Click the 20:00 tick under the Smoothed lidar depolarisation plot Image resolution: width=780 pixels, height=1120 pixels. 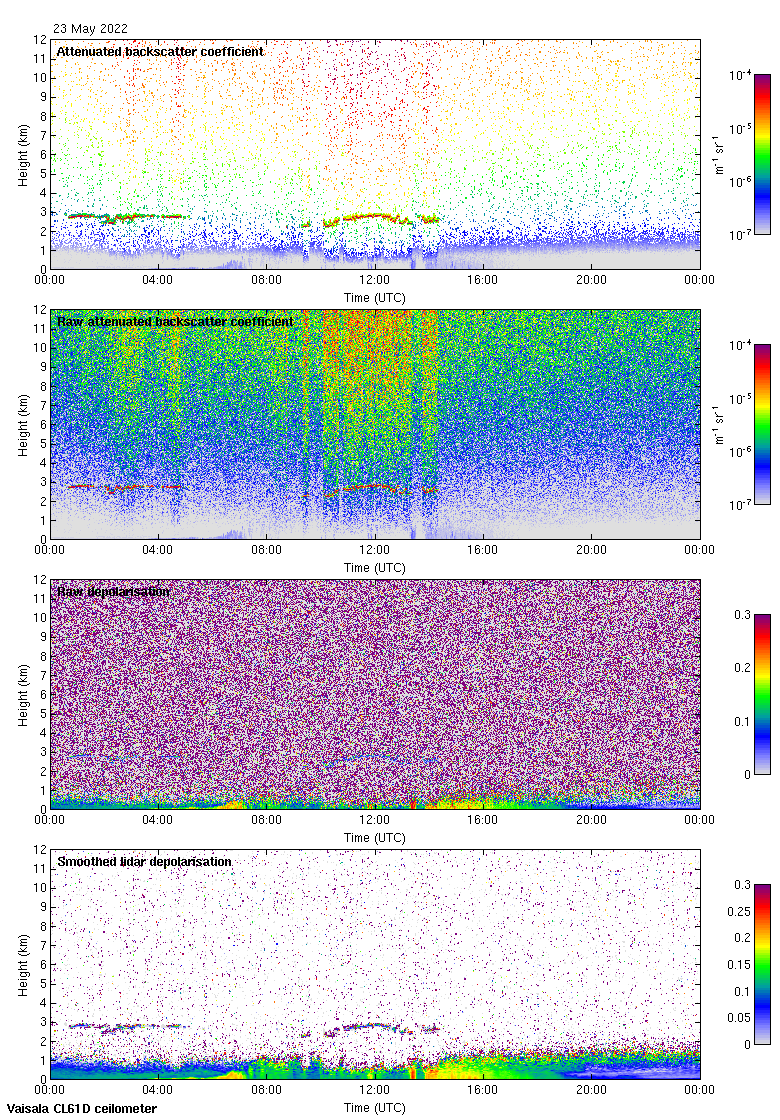click(x=591, y=1090)
